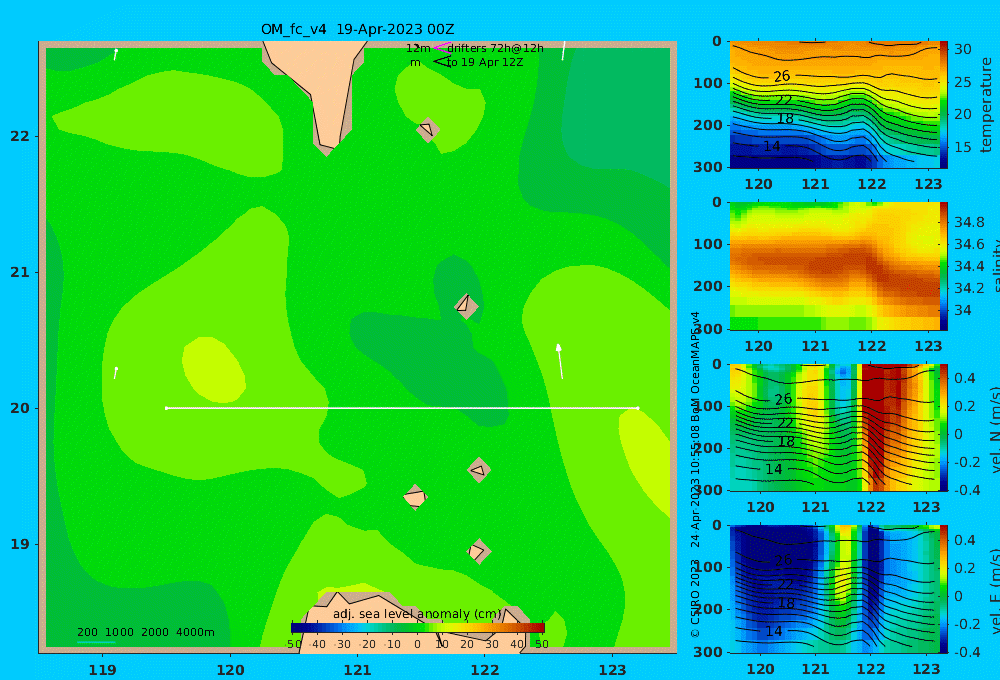This screenshot has width=1000, height=680.
Task: Click the latitude label 22 on the map axis
Action: [20, 136]
